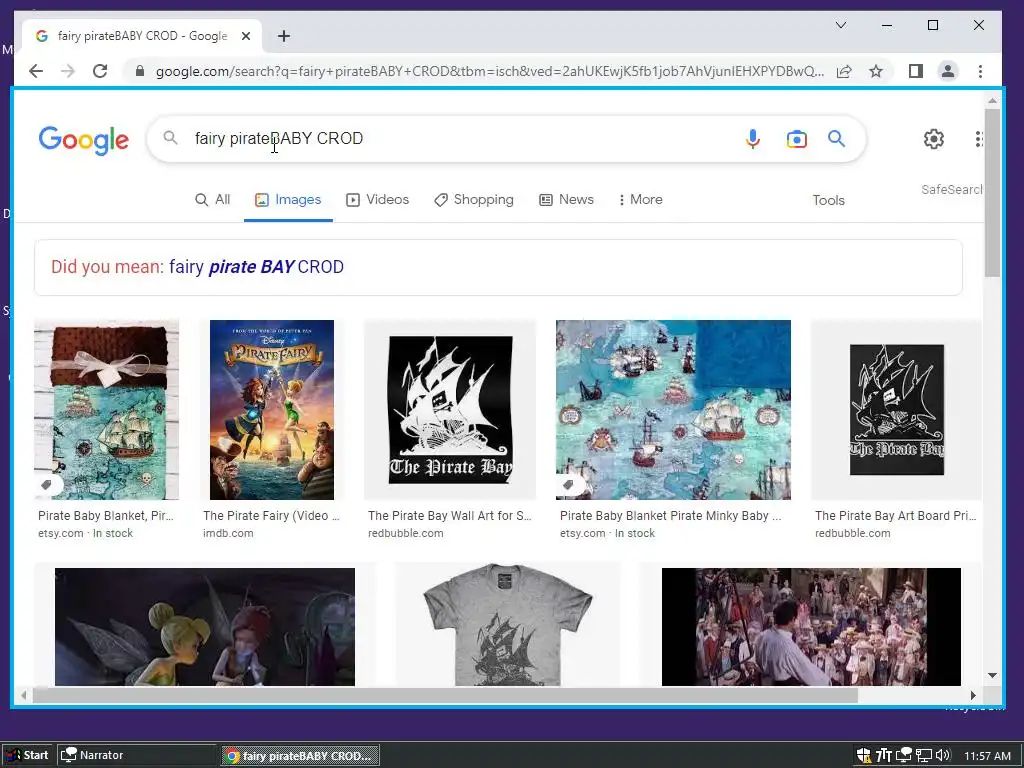Image resolution: width=1024 pixels, height=768 pixels.
Task: Click the 'The Pirate Fairy (Video ...' title
Action: pyautogui.click(x=271, y=516)
